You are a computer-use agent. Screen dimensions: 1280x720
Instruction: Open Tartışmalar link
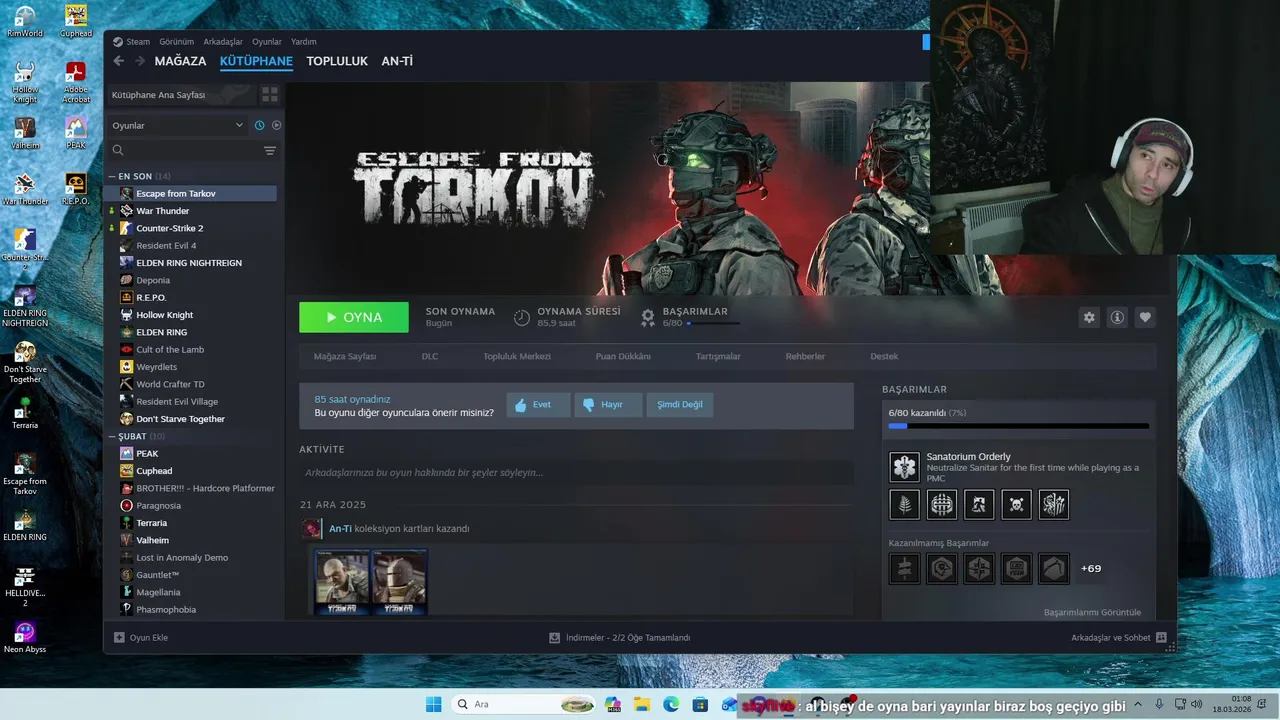point(718,356)
